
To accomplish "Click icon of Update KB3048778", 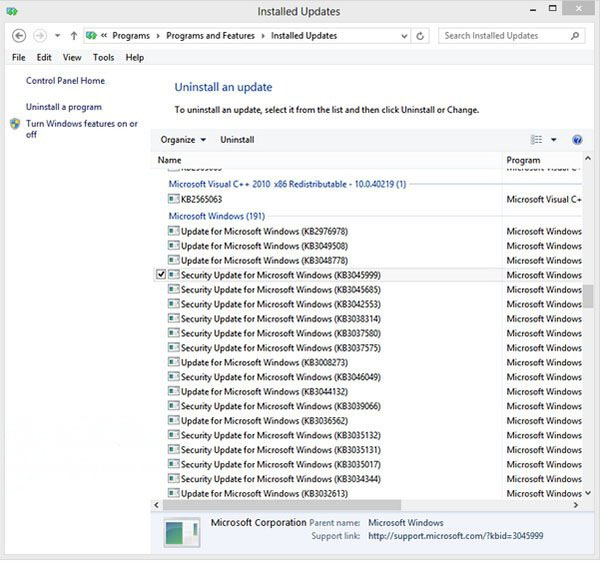I will pyautogui.click(x=174, y=260).
